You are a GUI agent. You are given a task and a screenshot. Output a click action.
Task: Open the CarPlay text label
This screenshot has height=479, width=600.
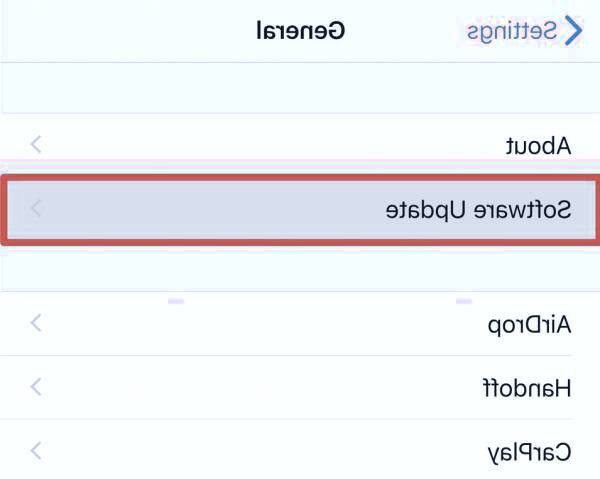click(x=529, y=451)
